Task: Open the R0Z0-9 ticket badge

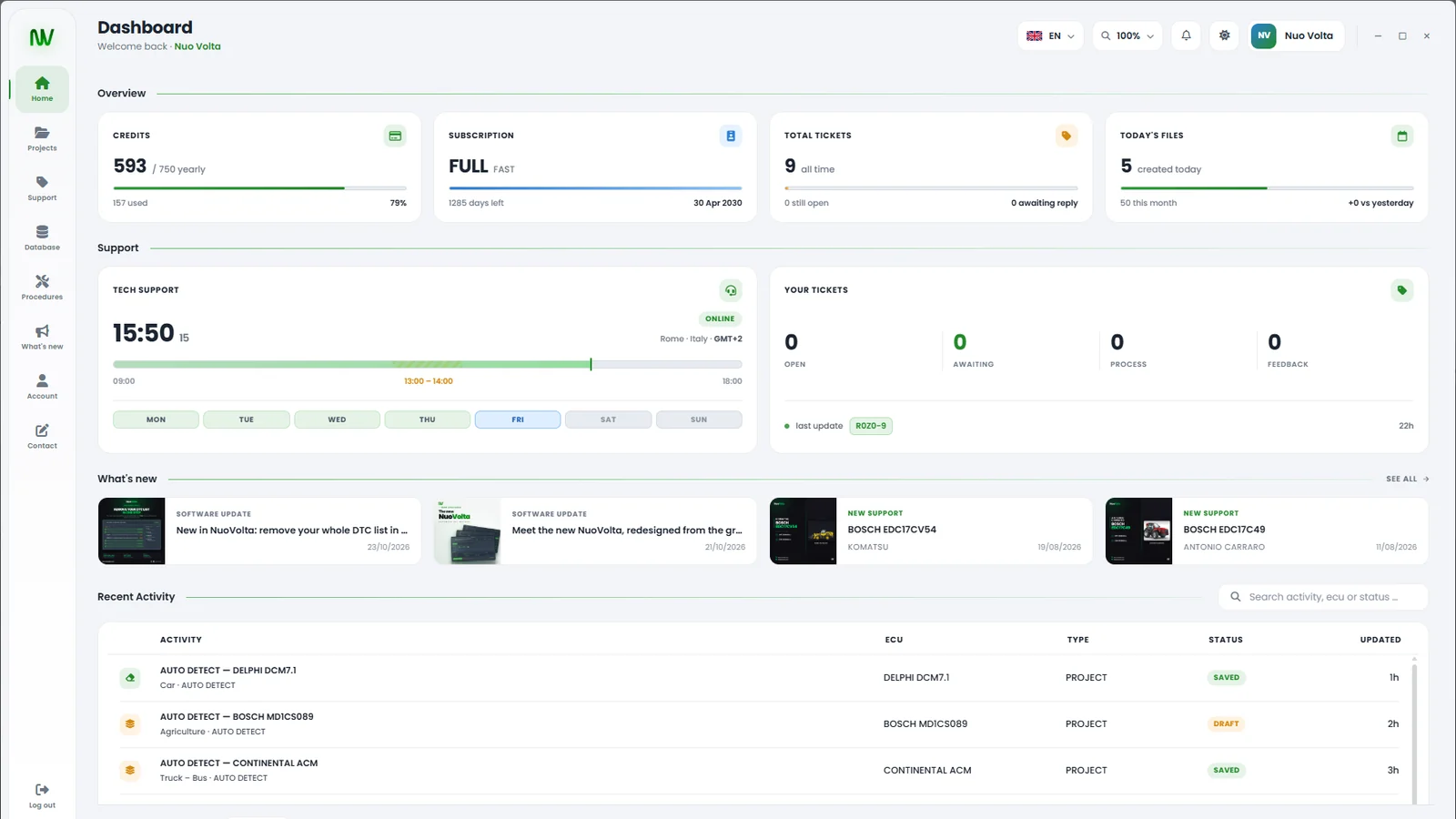Action: [x=871, y=426]
